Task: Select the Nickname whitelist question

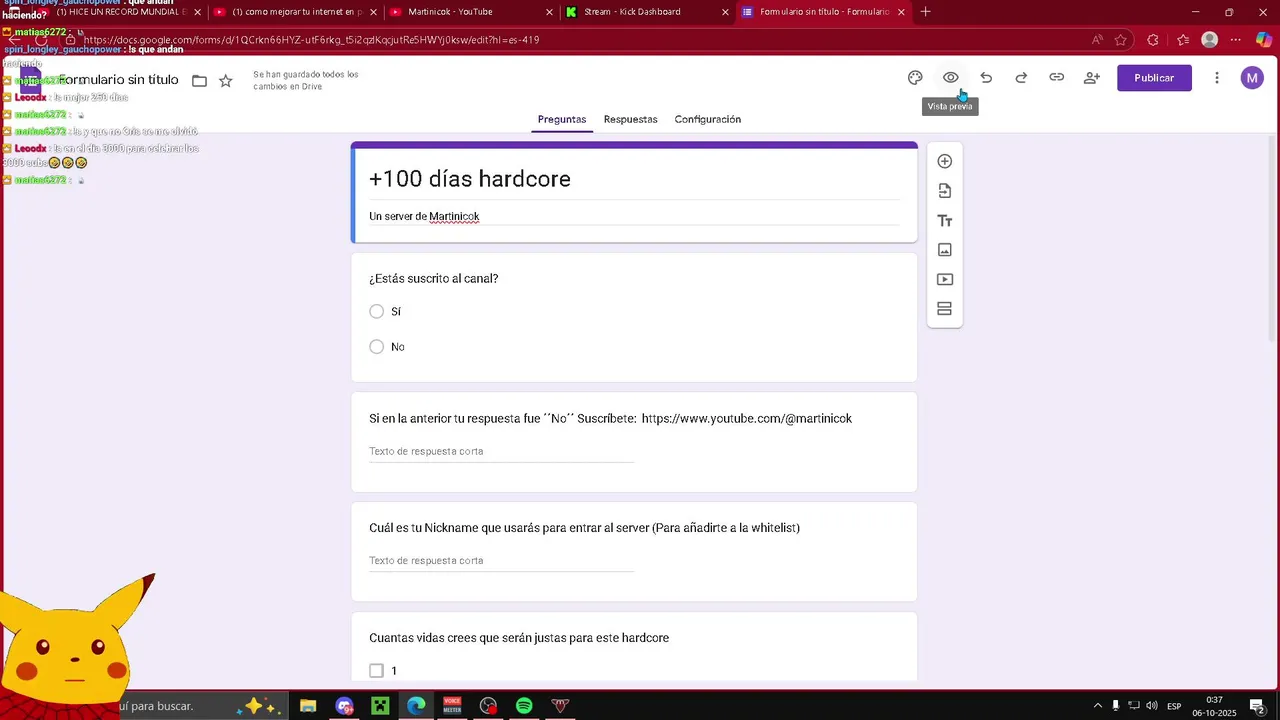Action: (584, 528)
